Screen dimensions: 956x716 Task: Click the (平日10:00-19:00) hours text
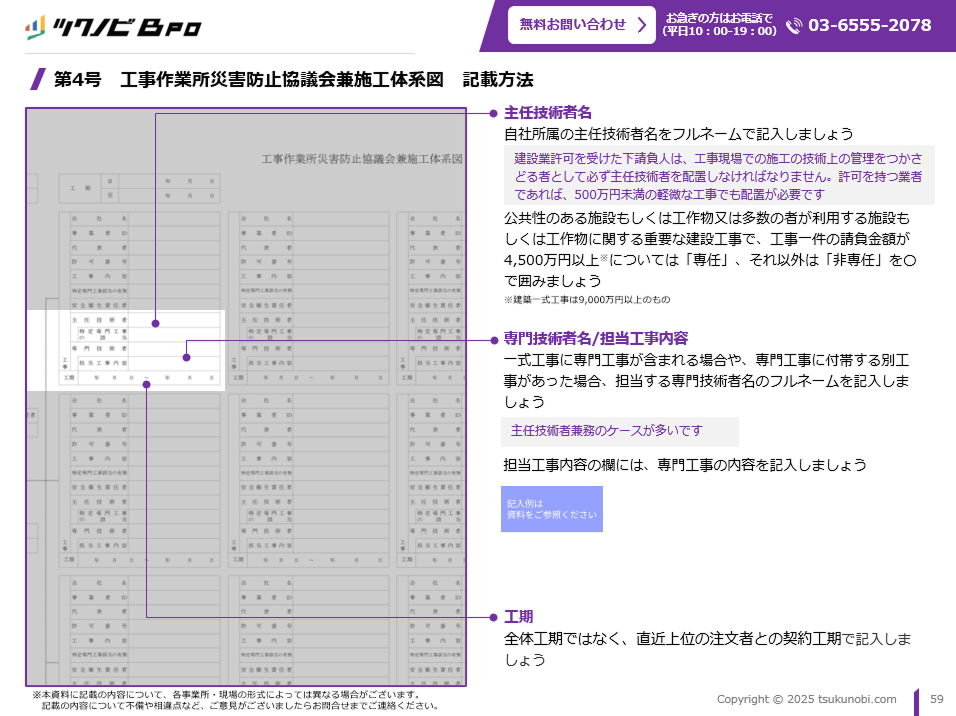click(719, 32)
